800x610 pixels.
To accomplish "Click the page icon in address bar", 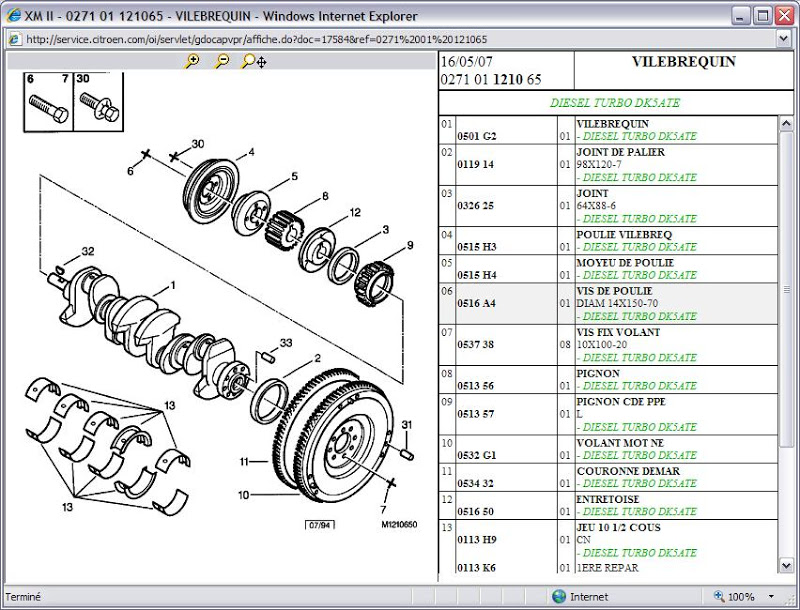I will [x=15, y=39].
